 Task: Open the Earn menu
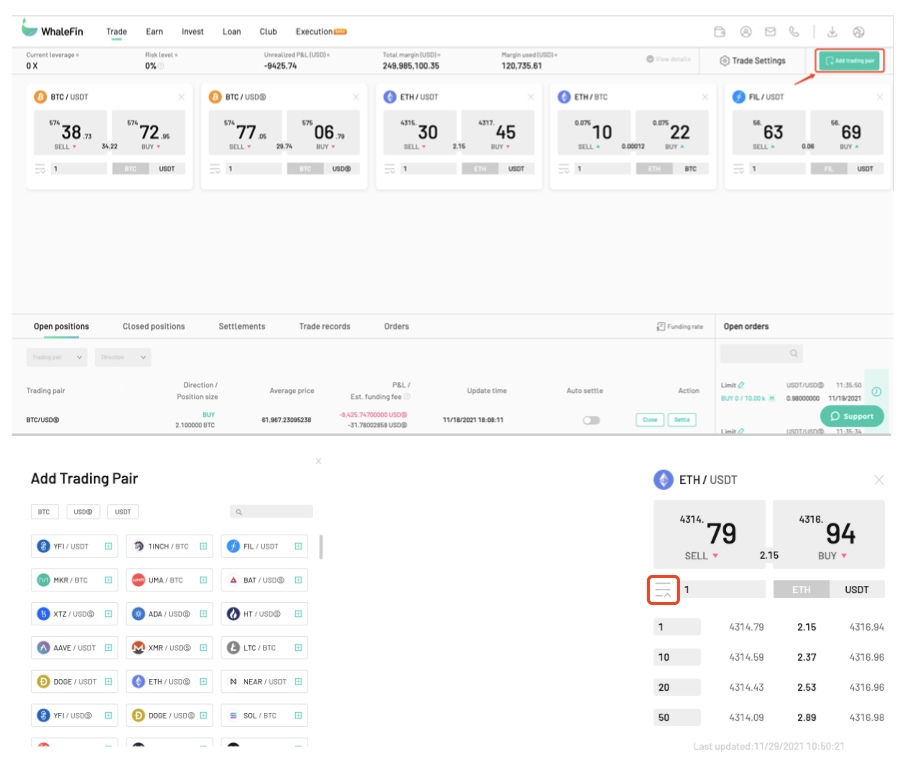click(x=154, y=32)
